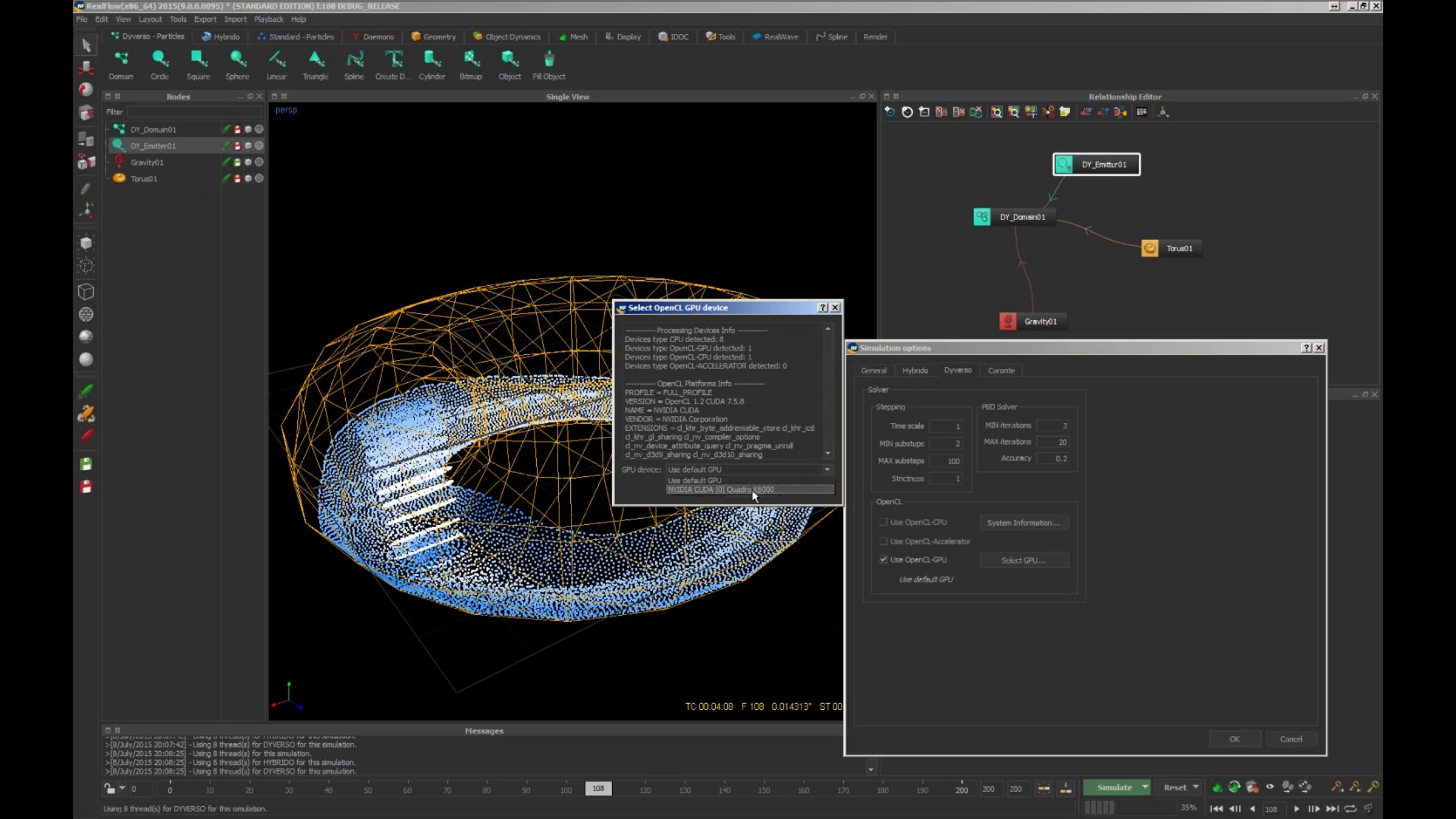Open the File menu
Image resolution: width=1456 pixels, height=819 pixels.
pyautogui.click(x=82, y=19)
